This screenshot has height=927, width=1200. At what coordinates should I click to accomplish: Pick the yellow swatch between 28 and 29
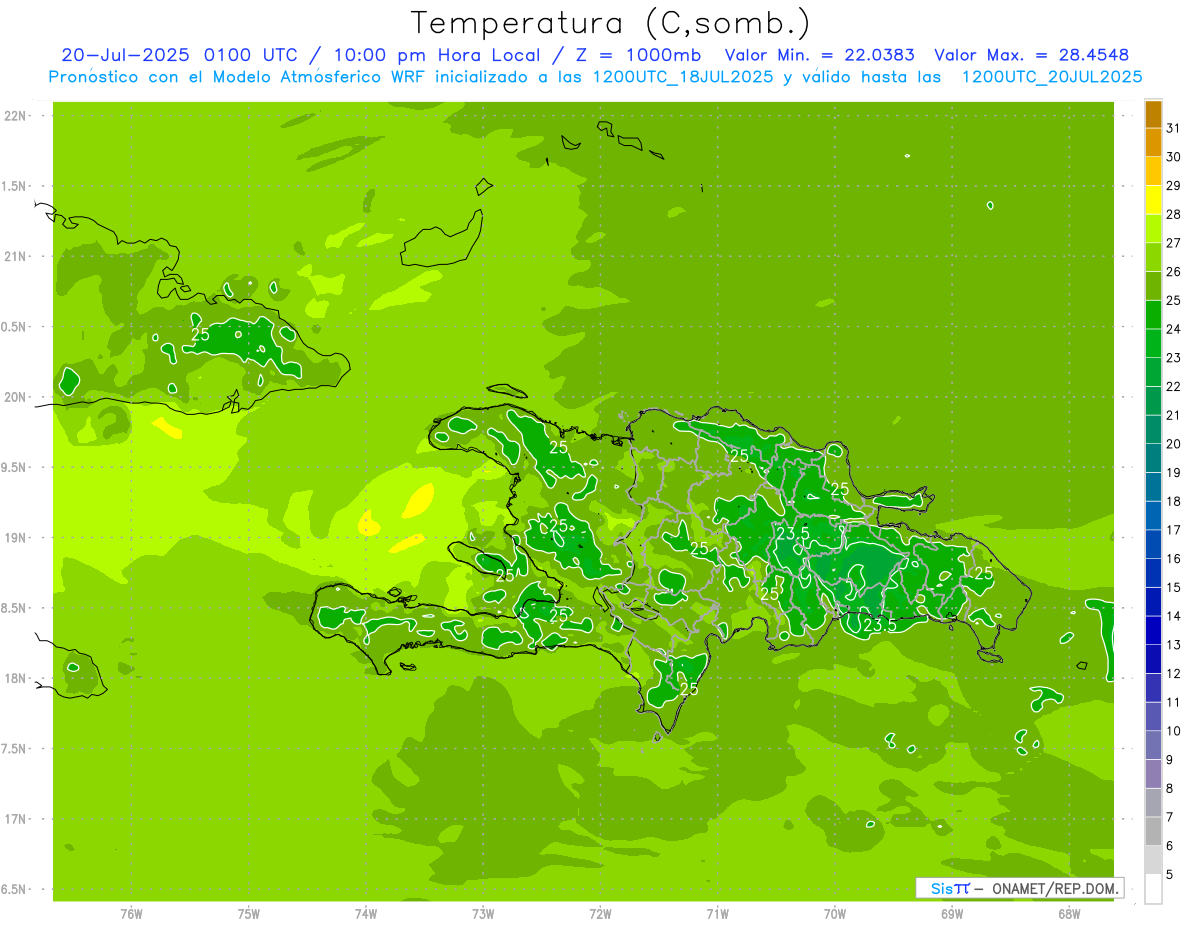(1153, 200)
